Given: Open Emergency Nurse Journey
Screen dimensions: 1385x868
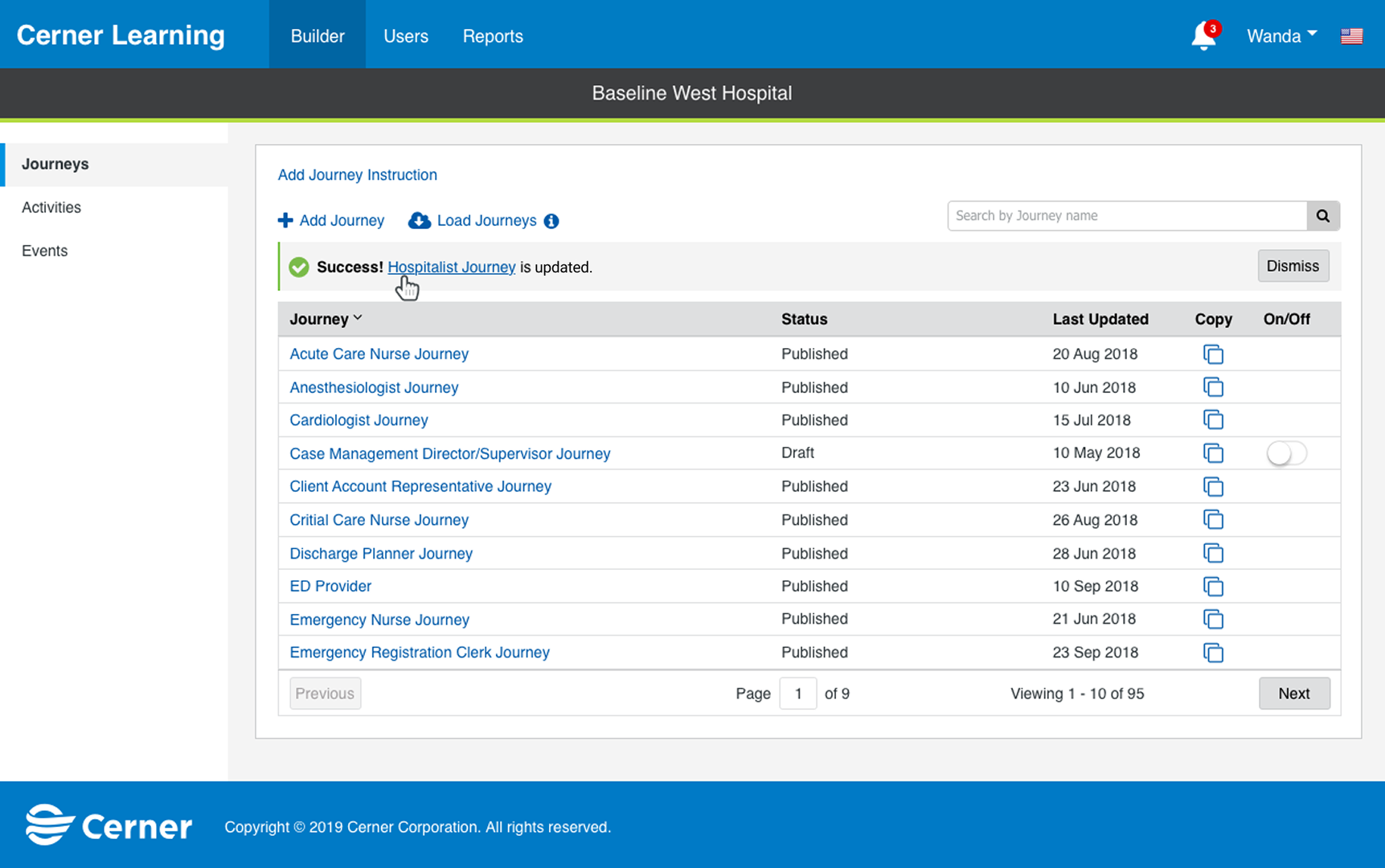Looking at the screenshot, I should tap(379, 619).
